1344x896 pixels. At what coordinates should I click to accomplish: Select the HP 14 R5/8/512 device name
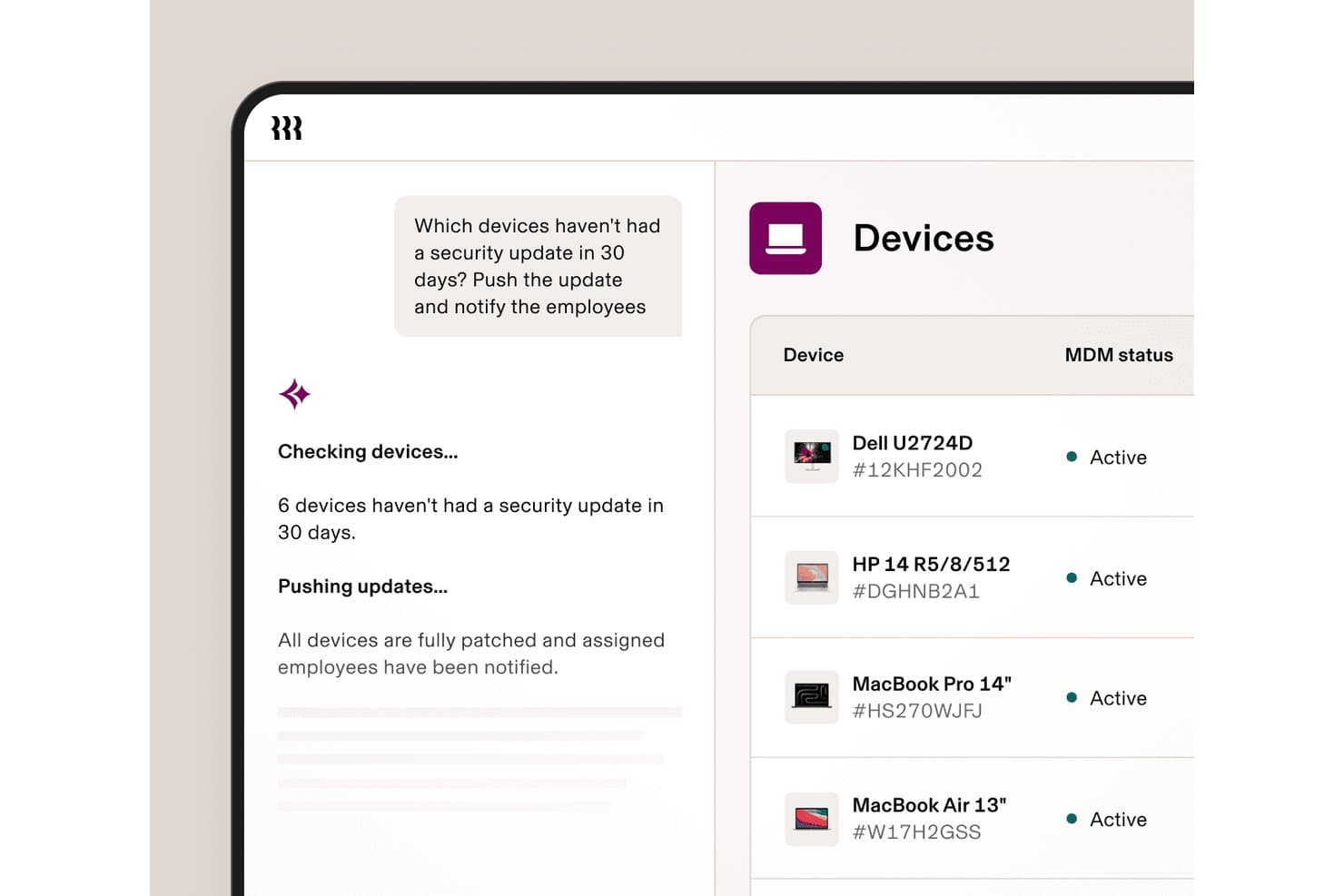tap(931, 564)
